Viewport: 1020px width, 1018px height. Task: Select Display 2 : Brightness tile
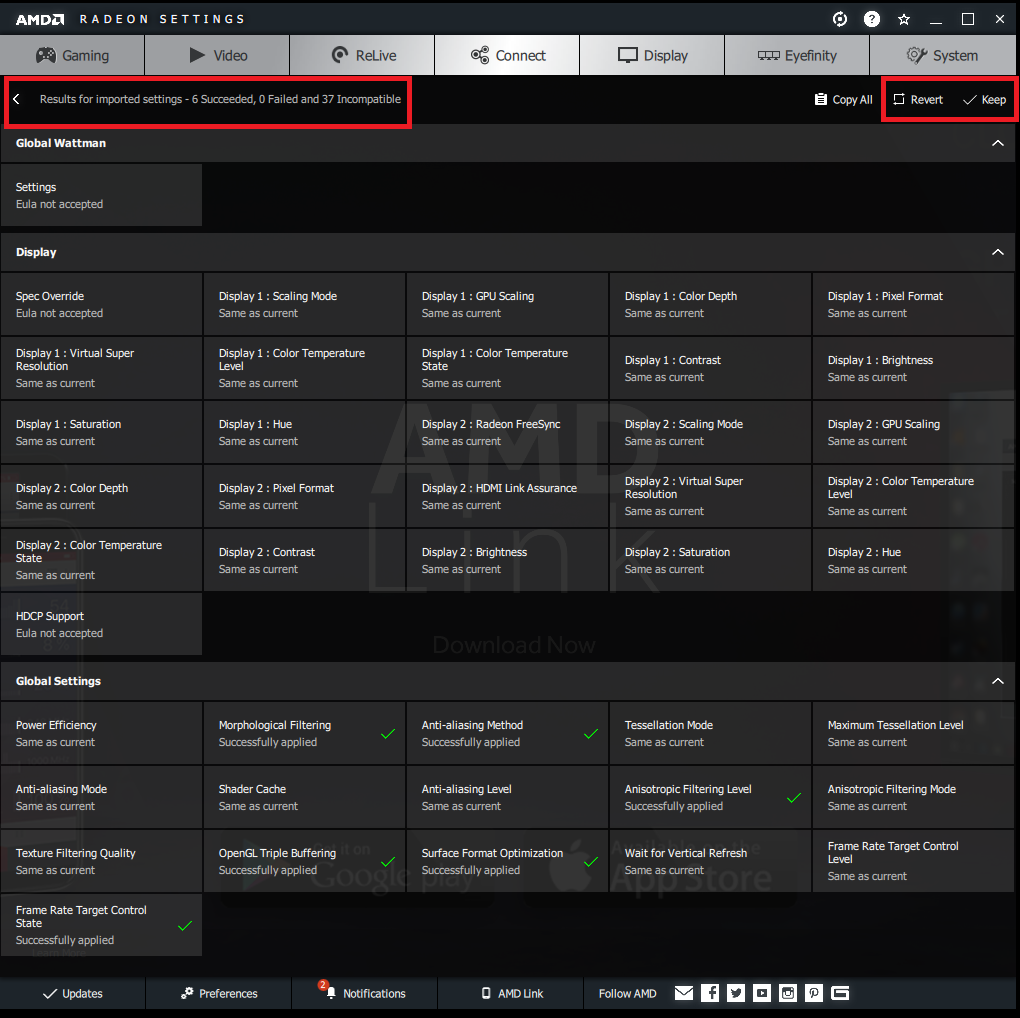(x=507, y=560)
